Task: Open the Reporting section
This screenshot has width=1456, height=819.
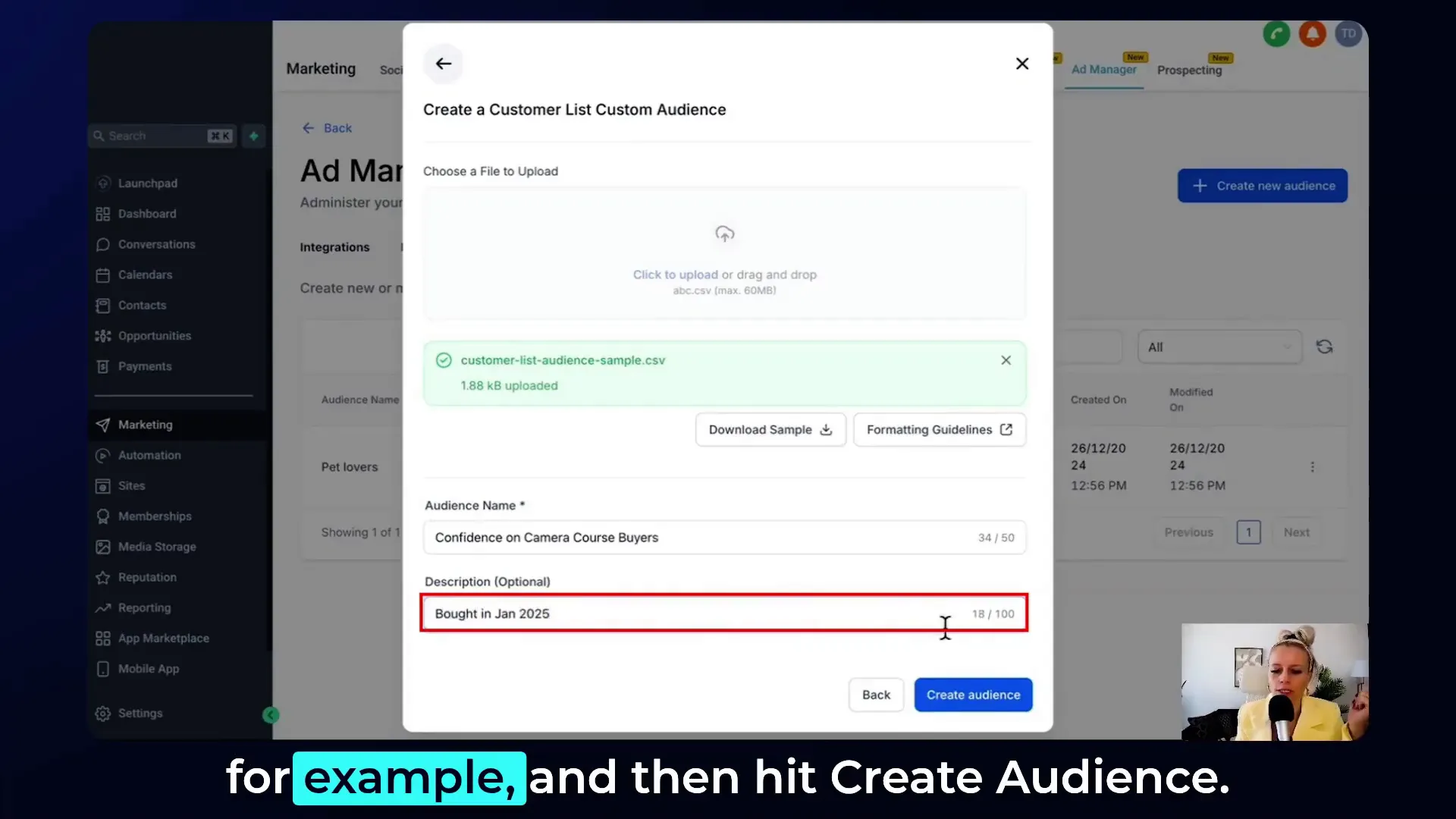Action: (144, 607)
